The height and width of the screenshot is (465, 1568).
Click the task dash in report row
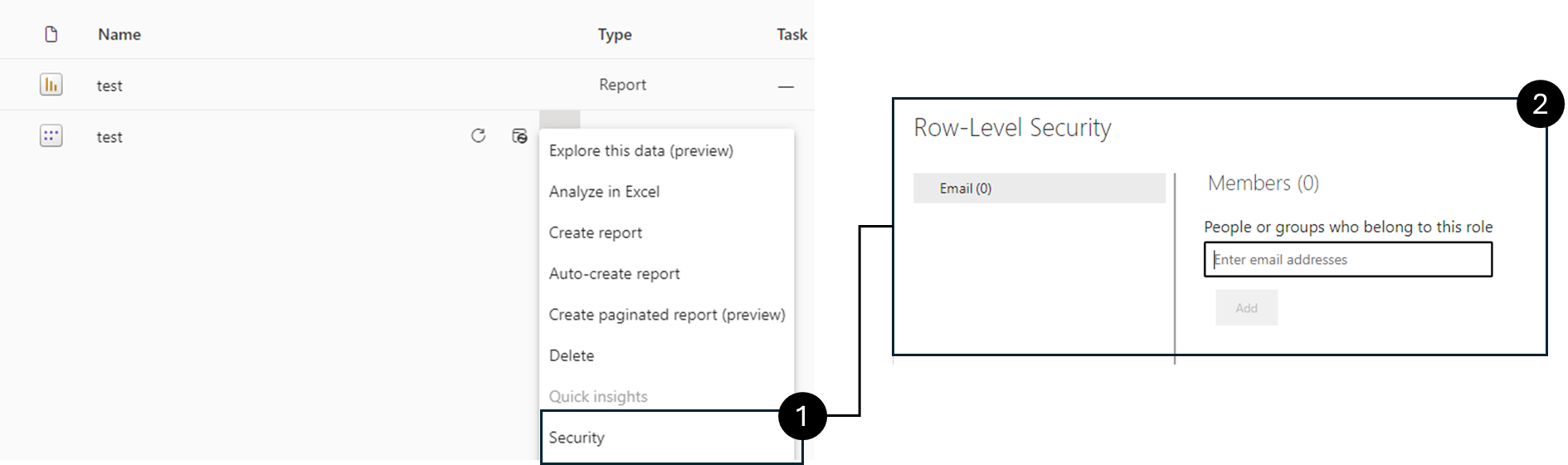pyautogui.click(x=786, y=86)
